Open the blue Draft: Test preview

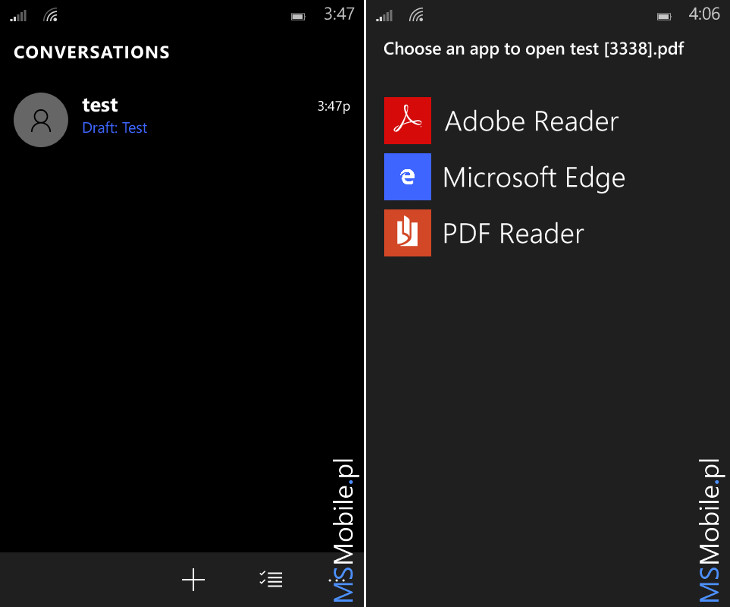pyautogui.click(x=115, y=128)
